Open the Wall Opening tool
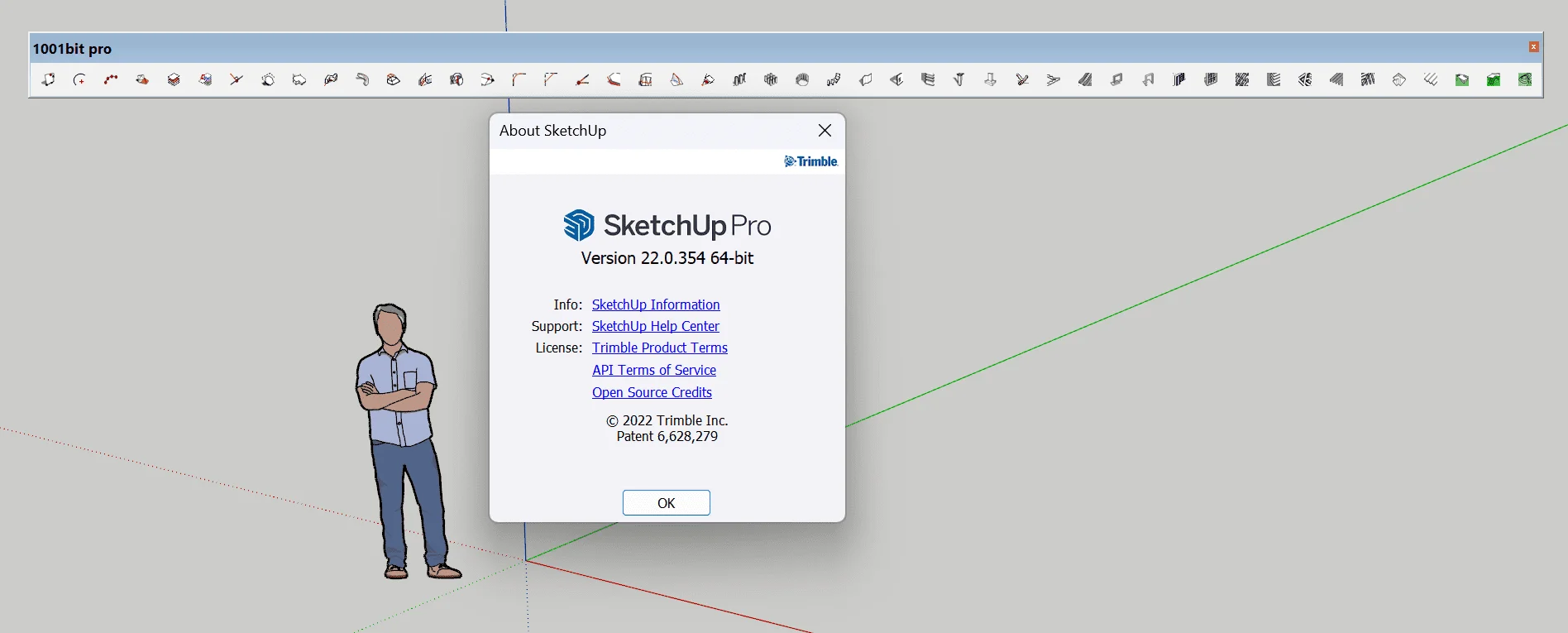The image size is (1568, 633). click(896, 79)
